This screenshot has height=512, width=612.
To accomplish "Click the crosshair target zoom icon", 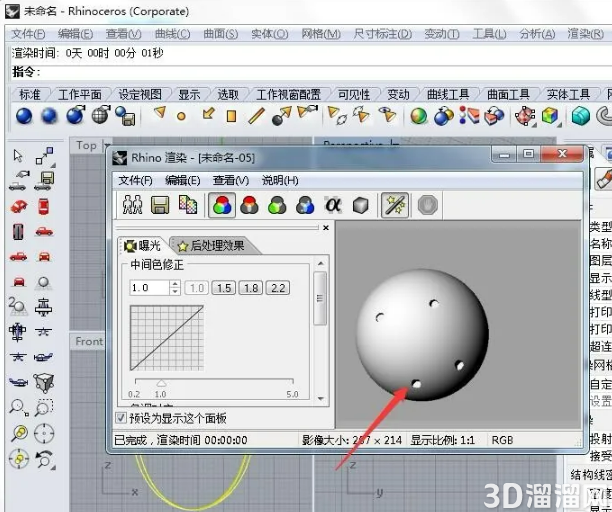I will click(44, 433).
